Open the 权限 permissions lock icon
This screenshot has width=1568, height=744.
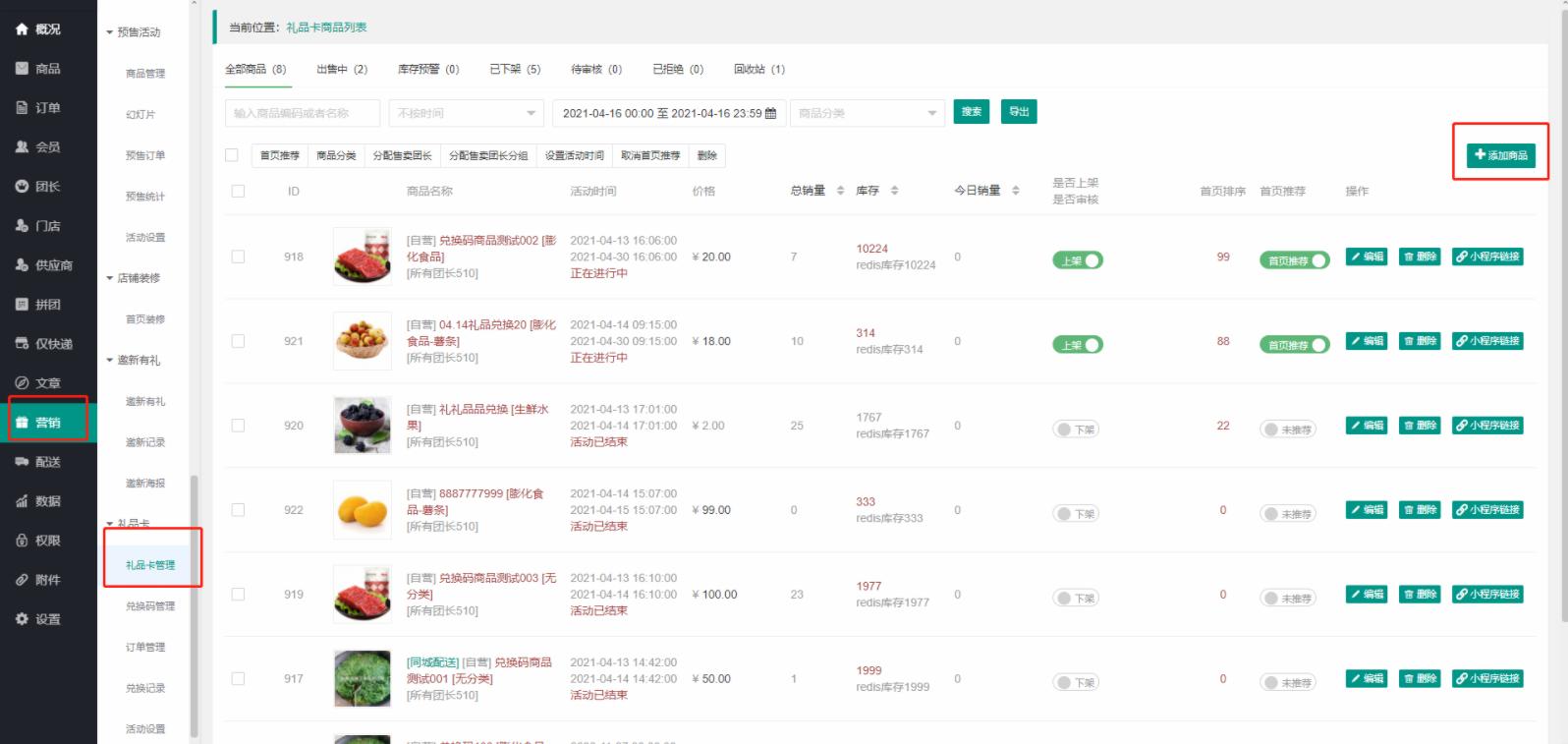point(22,541)
